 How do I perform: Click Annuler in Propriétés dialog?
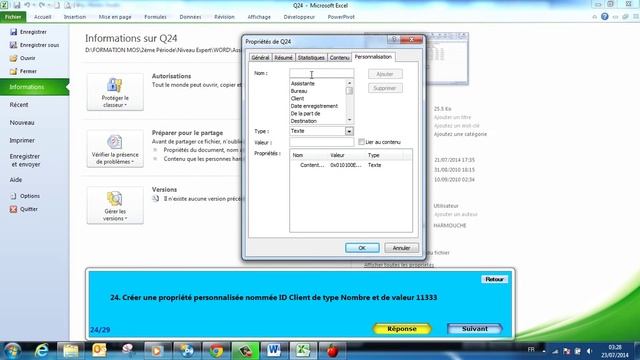pyautogui.click(x=401, y=248)
